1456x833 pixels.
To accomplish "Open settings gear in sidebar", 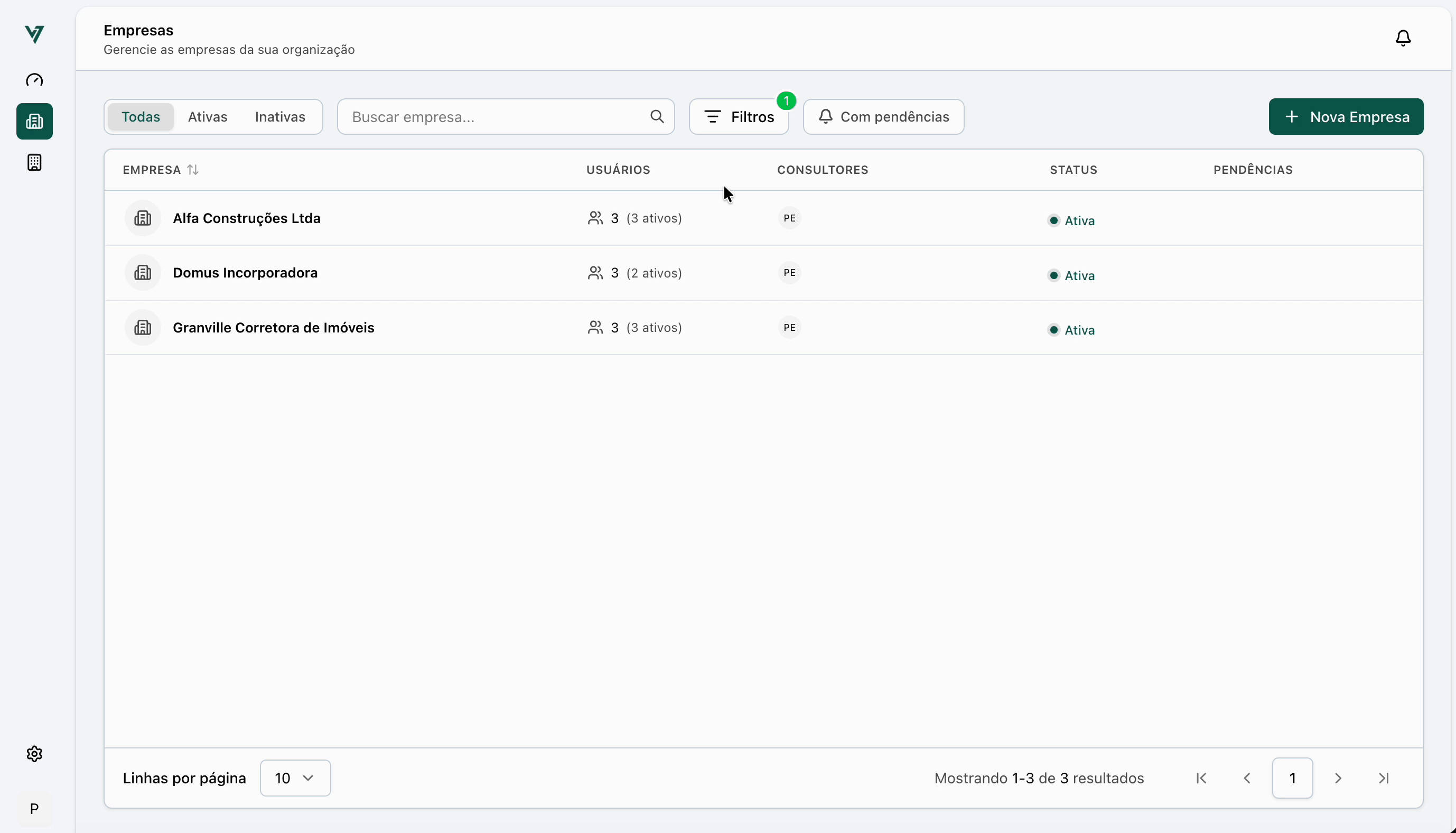I will point(34,754).
